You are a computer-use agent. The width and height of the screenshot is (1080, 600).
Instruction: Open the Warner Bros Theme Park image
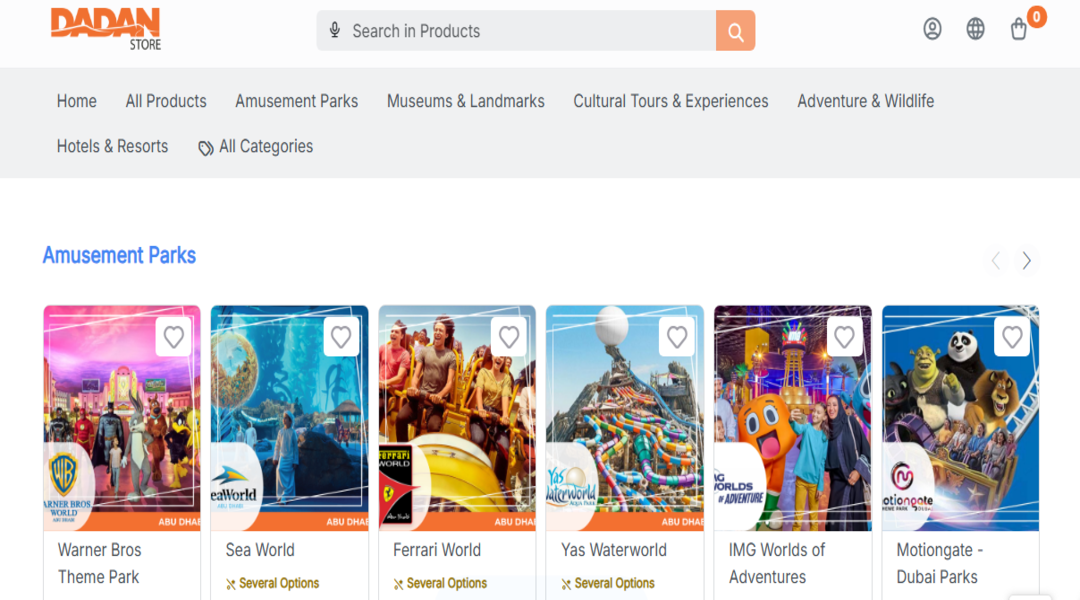tap(122, 418)
